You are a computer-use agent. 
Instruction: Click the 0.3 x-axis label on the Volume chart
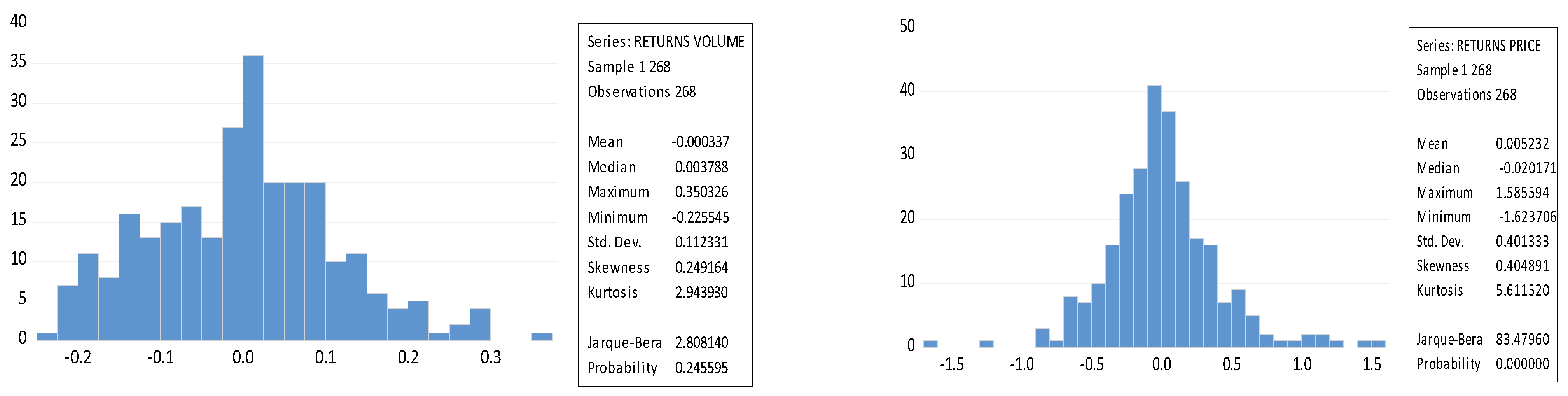(491, 357)
